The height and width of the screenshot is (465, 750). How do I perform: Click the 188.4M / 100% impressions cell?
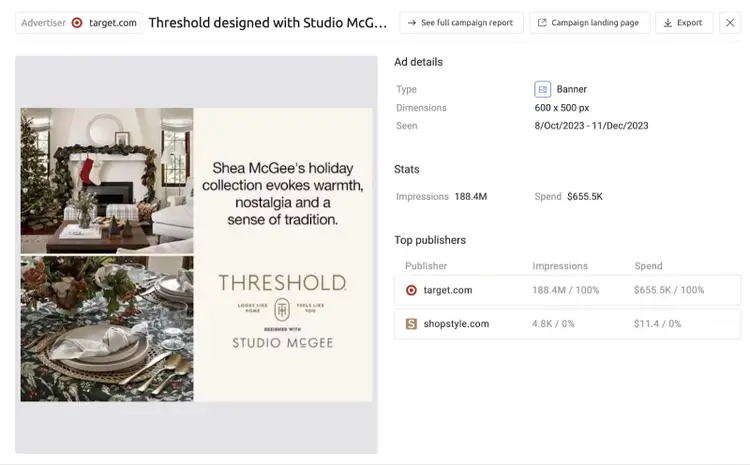[x=565, y=290]
